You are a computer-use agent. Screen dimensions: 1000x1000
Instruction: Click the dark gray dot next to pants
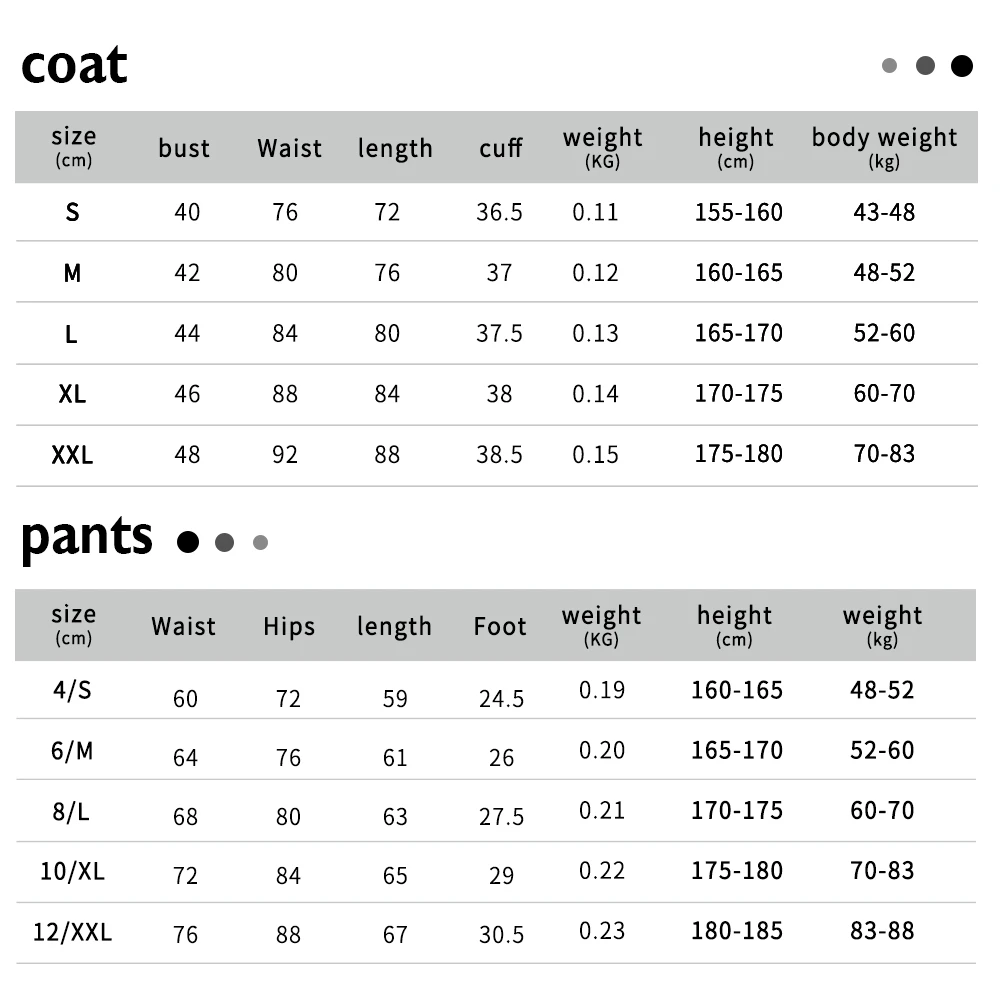(224, 542)
